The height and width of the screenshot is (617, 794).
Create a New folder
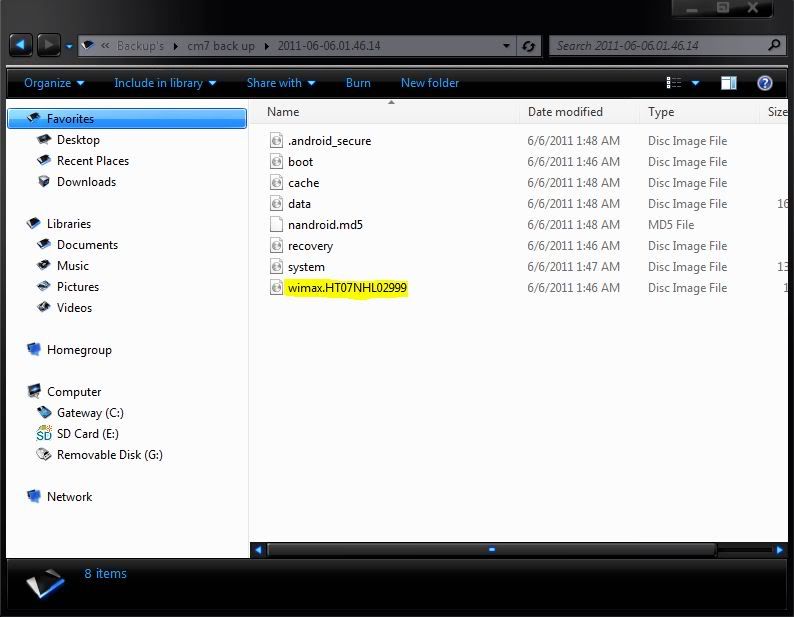pyautogui.click(x=430, y=83)
